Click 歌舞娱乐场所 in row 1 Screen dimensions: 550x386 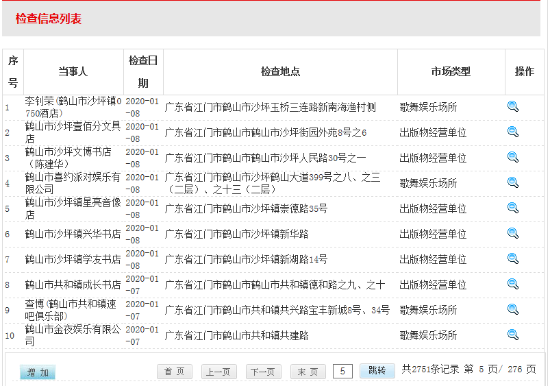click(x=428, y=107)
